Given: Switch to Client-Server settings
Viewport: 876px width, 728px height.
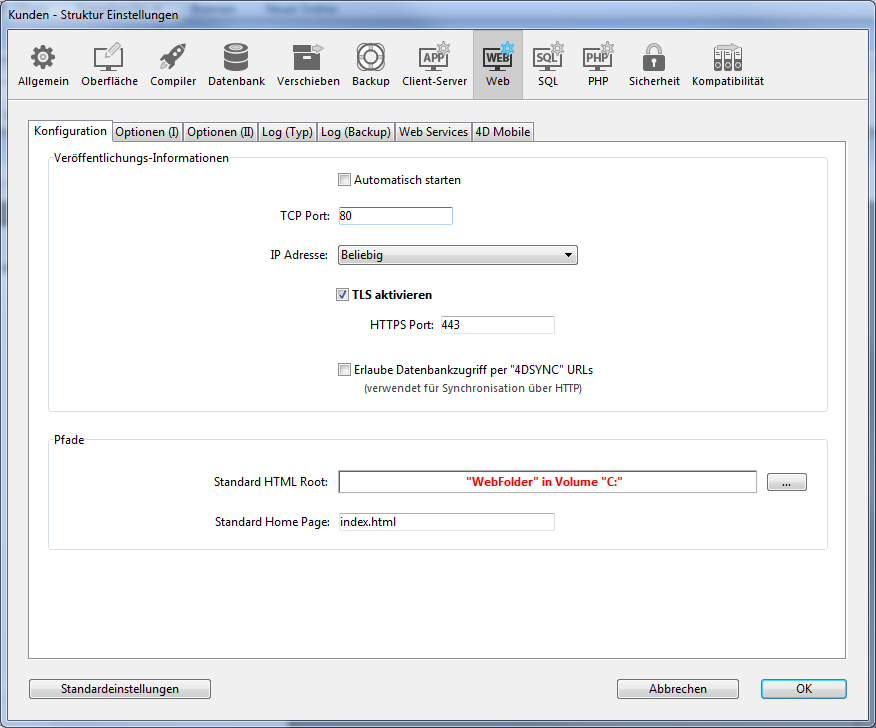Looking at the screenshot, I should [434, 65].
